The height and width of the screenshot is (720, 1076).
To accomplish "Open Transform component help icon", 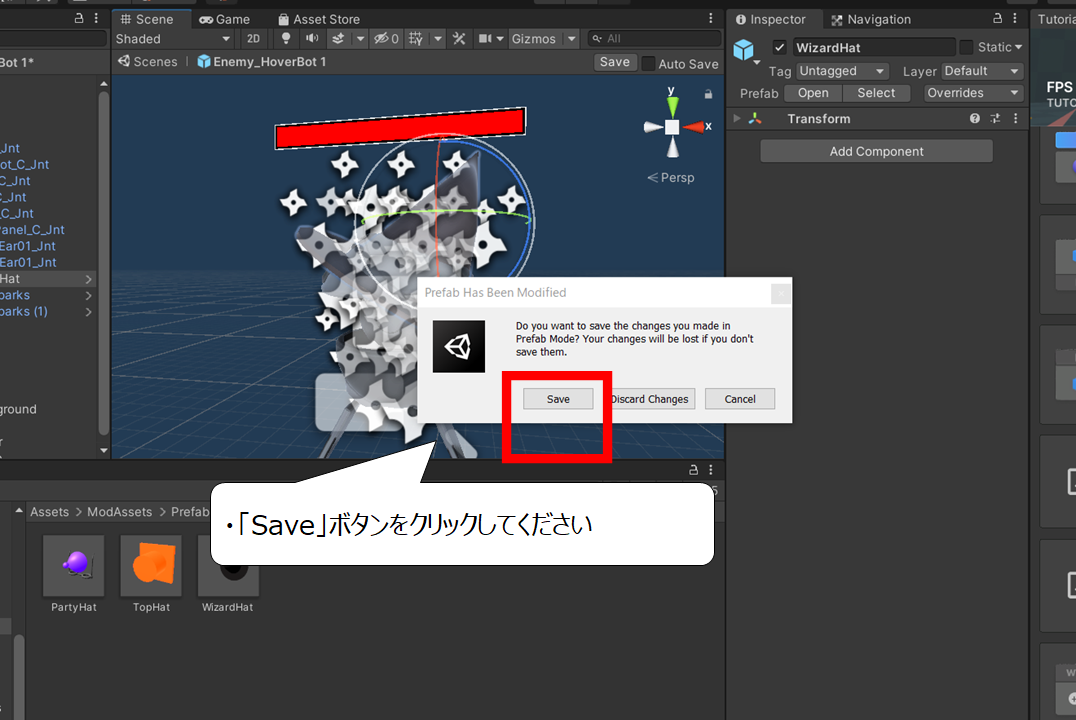I will click(974, 118).
